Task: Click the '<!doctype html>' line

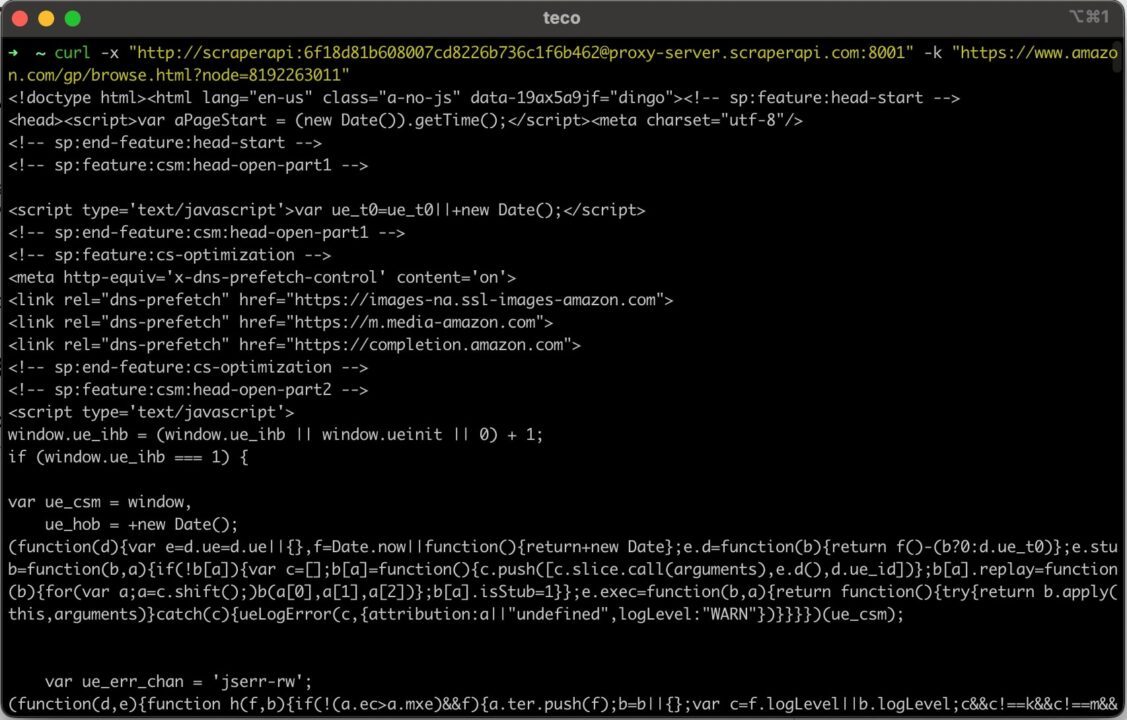Action: pos(484,98)
